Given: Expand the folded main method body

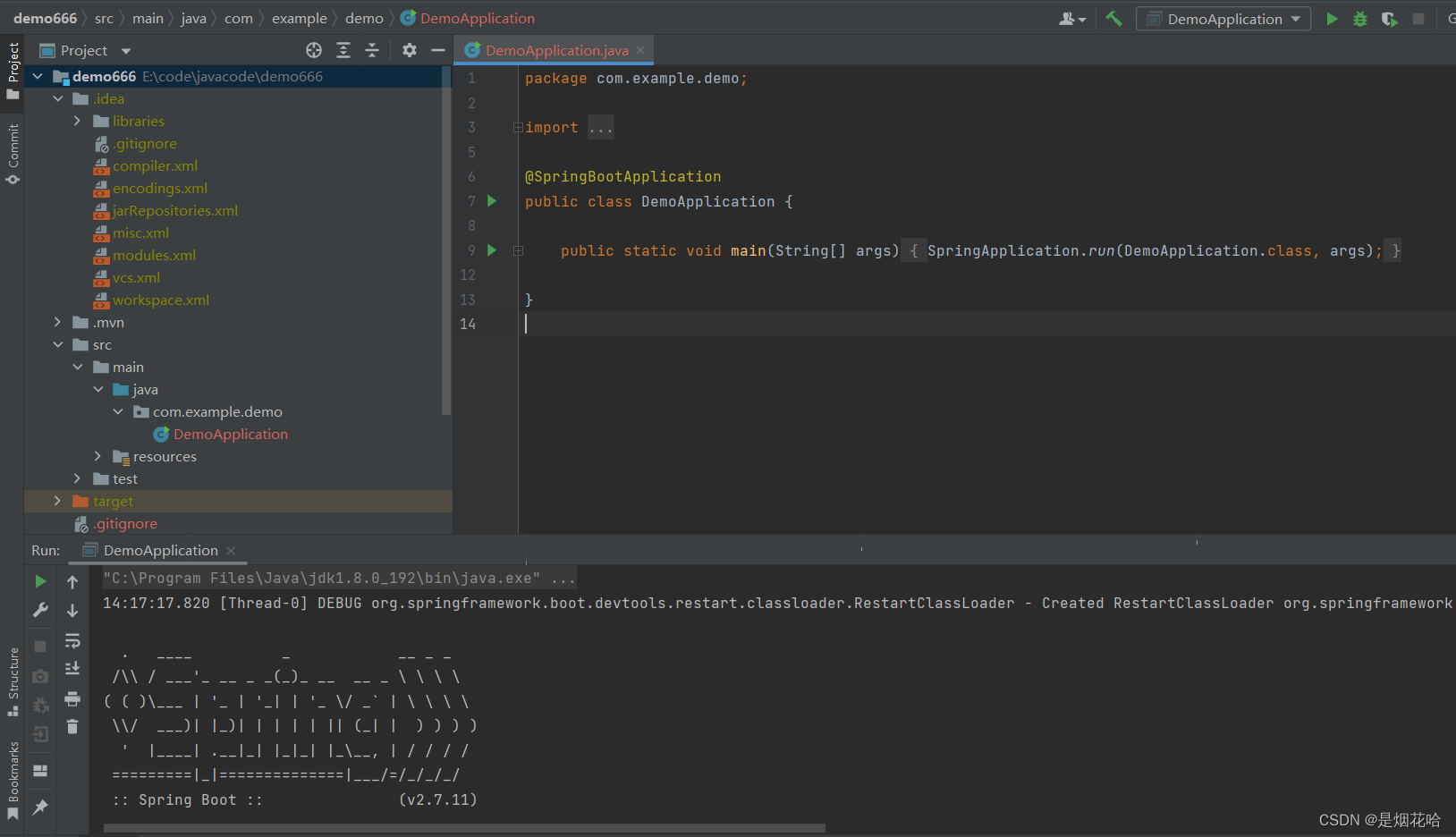Looking at the screenshot, I should coord(518,251).
